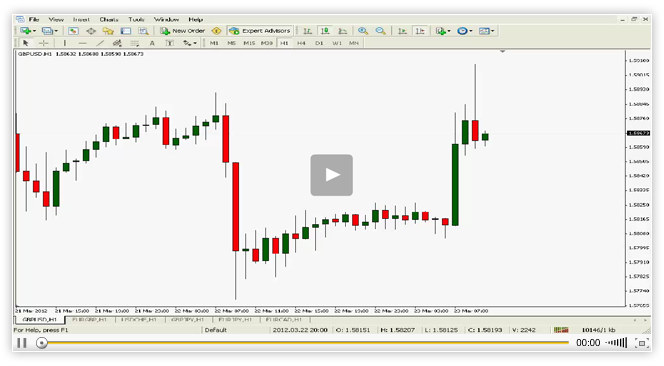The height and width of the screenshot is (366, 664).
Task: Expand the Periods clock dropdown arrow
Action: (471, 31)
